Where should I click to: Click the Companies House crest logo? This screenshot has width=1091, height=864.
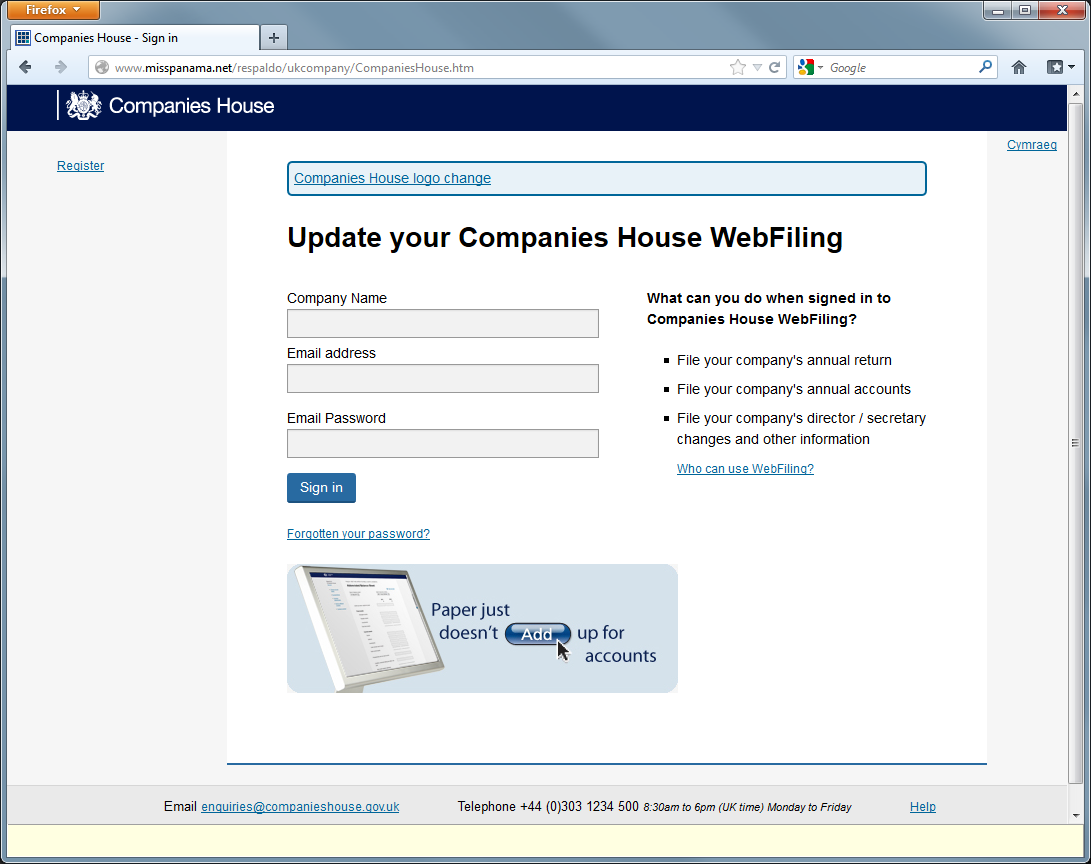tap(83, 106)
